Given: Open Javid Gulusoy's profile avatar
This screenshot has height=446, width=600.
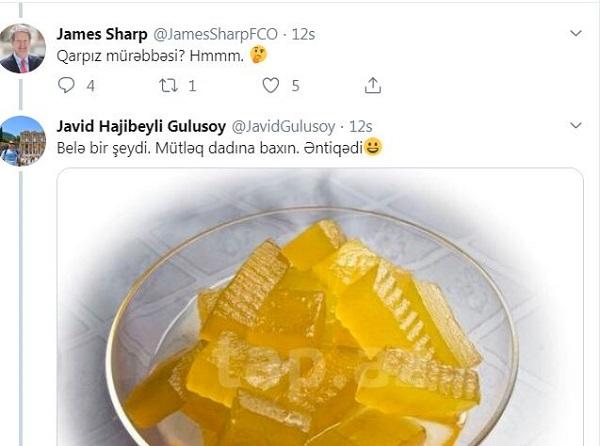Looking at the screenshot, I should [22, 140].
